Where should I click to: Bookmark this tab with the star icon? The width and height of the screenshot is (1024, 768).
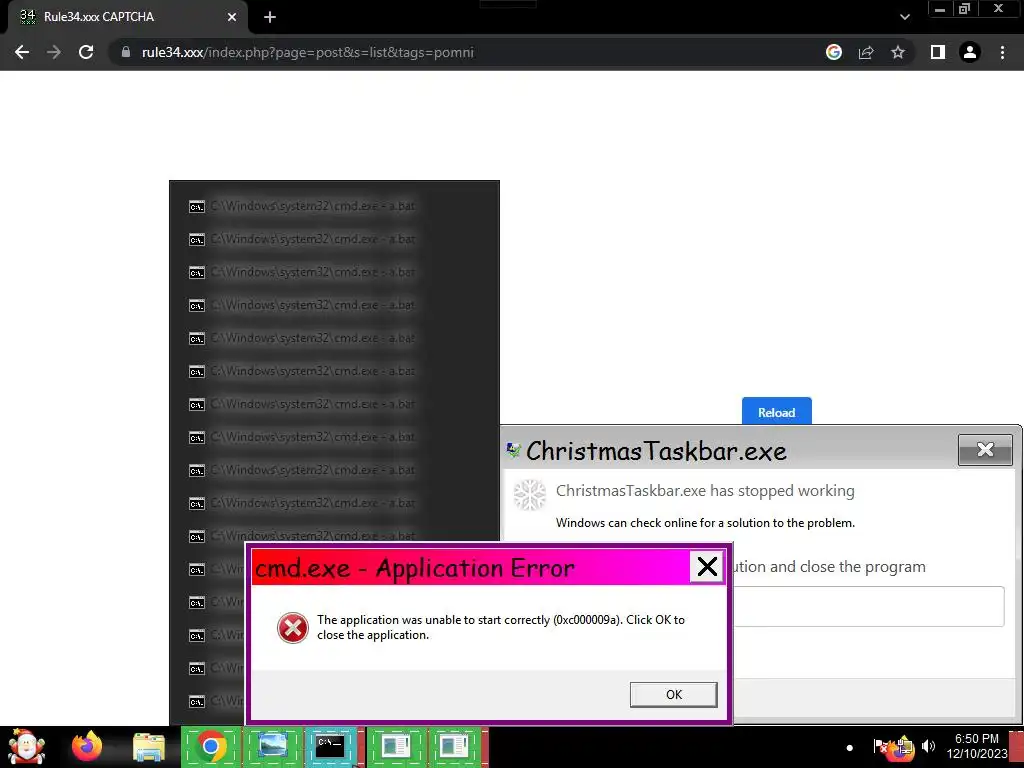coord(898,52)
